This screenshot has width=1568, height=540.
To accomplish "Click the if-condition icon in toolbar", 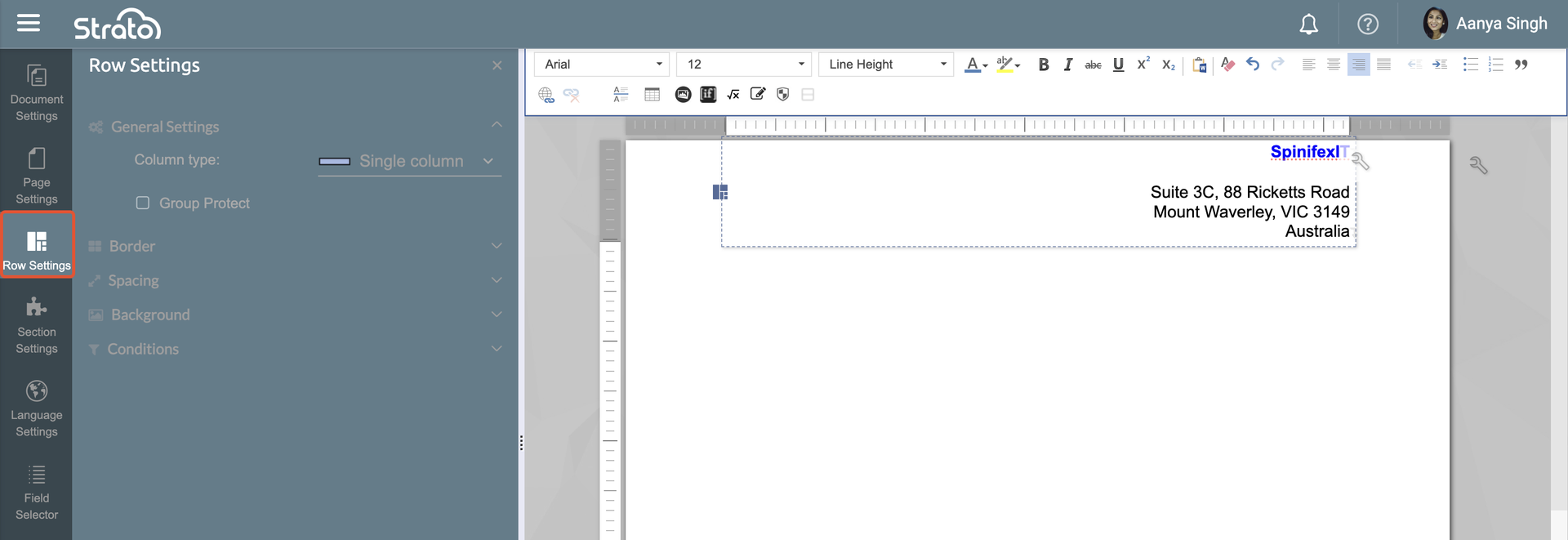I will pos(708,95).
